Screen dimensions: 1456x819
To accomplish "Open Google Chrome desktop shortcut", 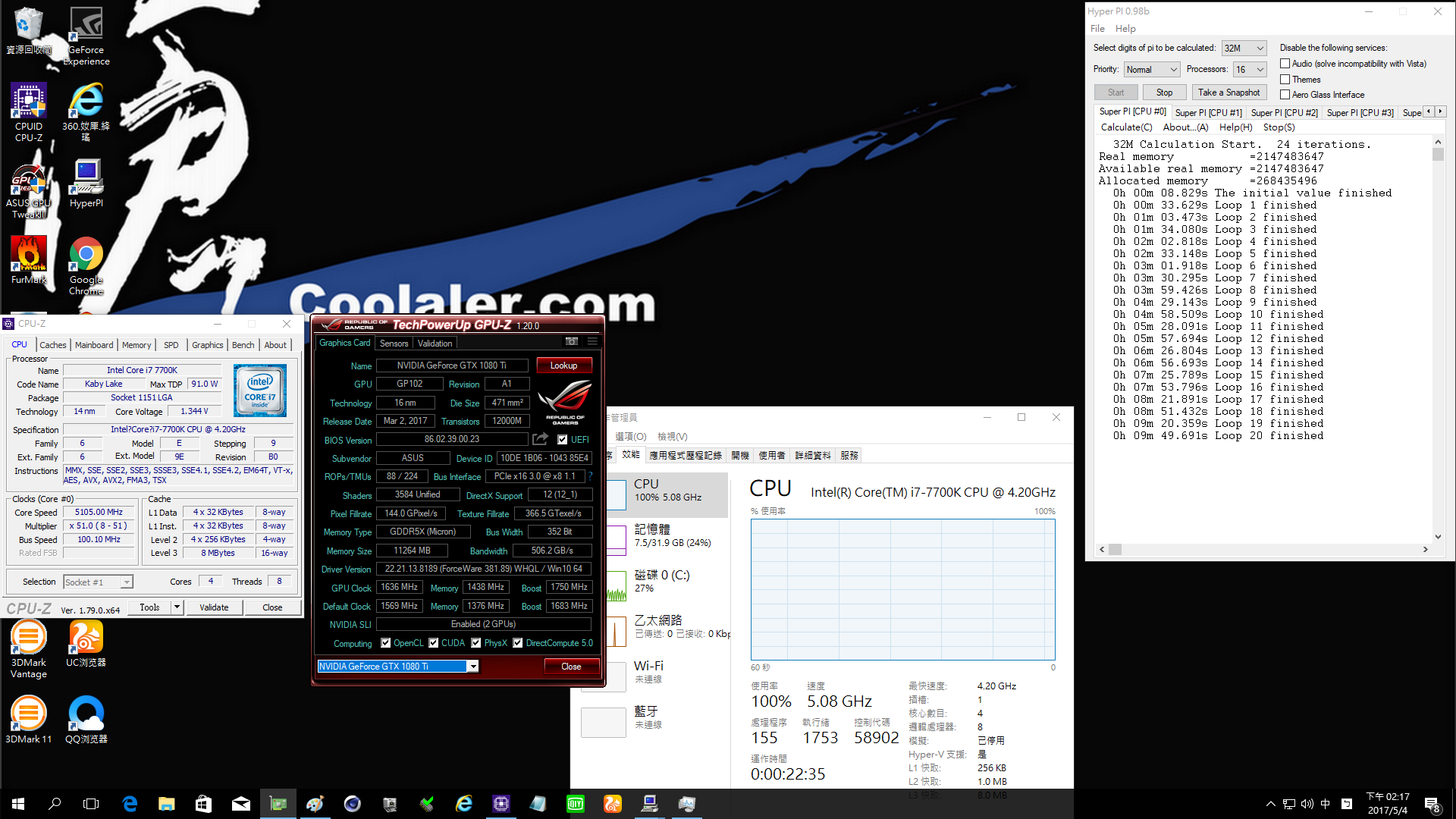I will coord(86,265).
